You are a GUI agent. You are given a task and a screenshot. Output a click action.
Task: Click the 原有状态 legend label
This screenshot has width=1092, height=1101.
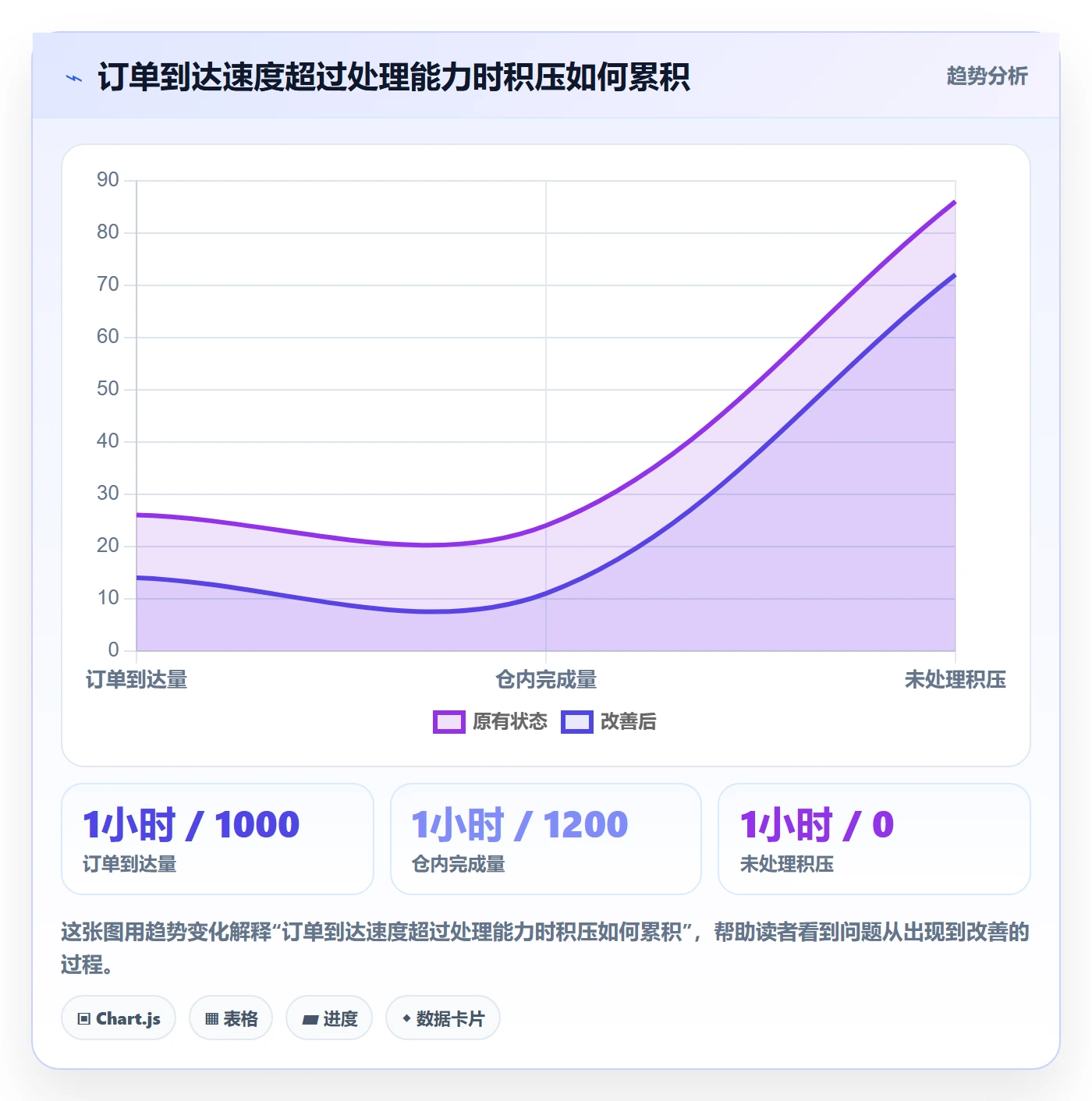click(x=510, y=722)
